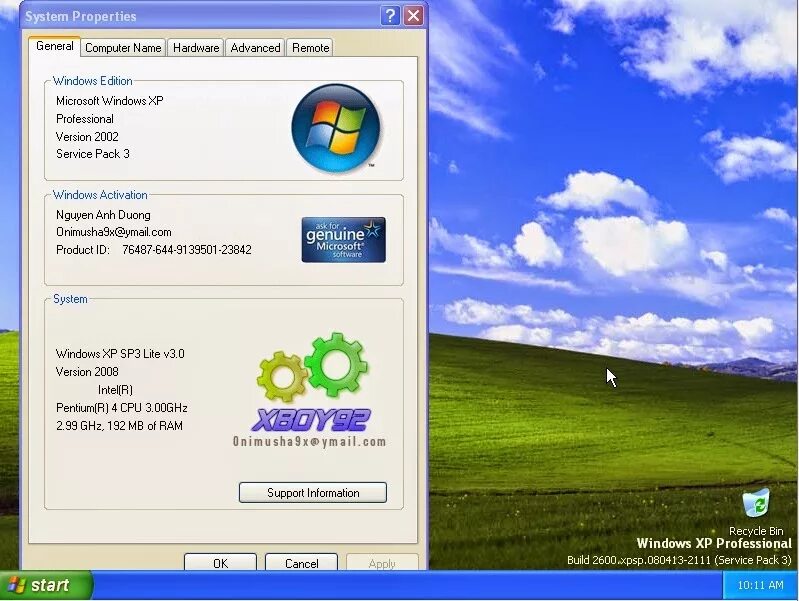Click the Onimusha9x@ymail.com text under Windows Activation
This screenshot has width=799, height=601.
pyautogui.click(x=114, y=232)
